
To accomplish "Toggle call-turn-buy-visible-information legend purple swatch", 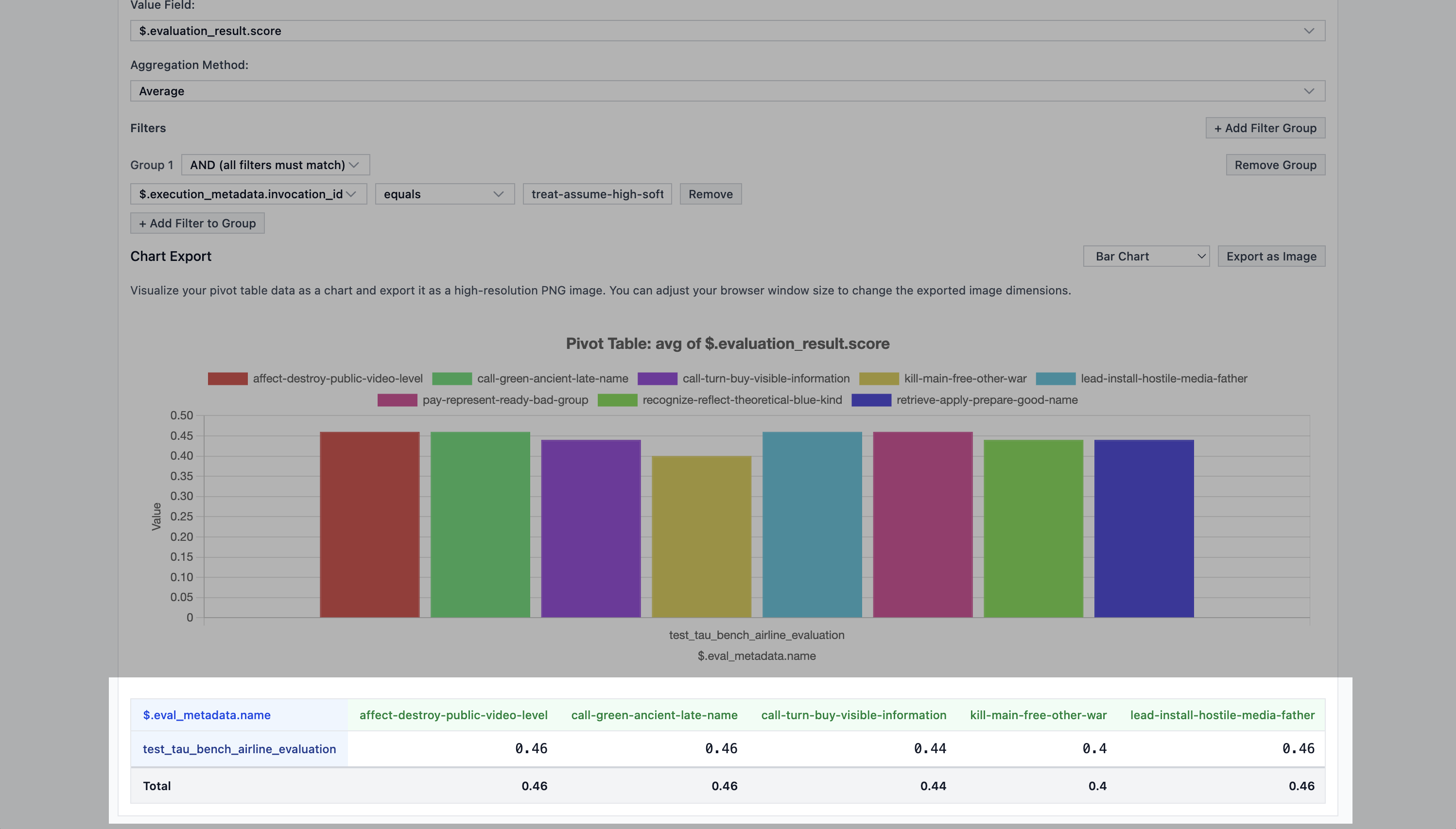I will pyautogui.click(x=657, y=379).
